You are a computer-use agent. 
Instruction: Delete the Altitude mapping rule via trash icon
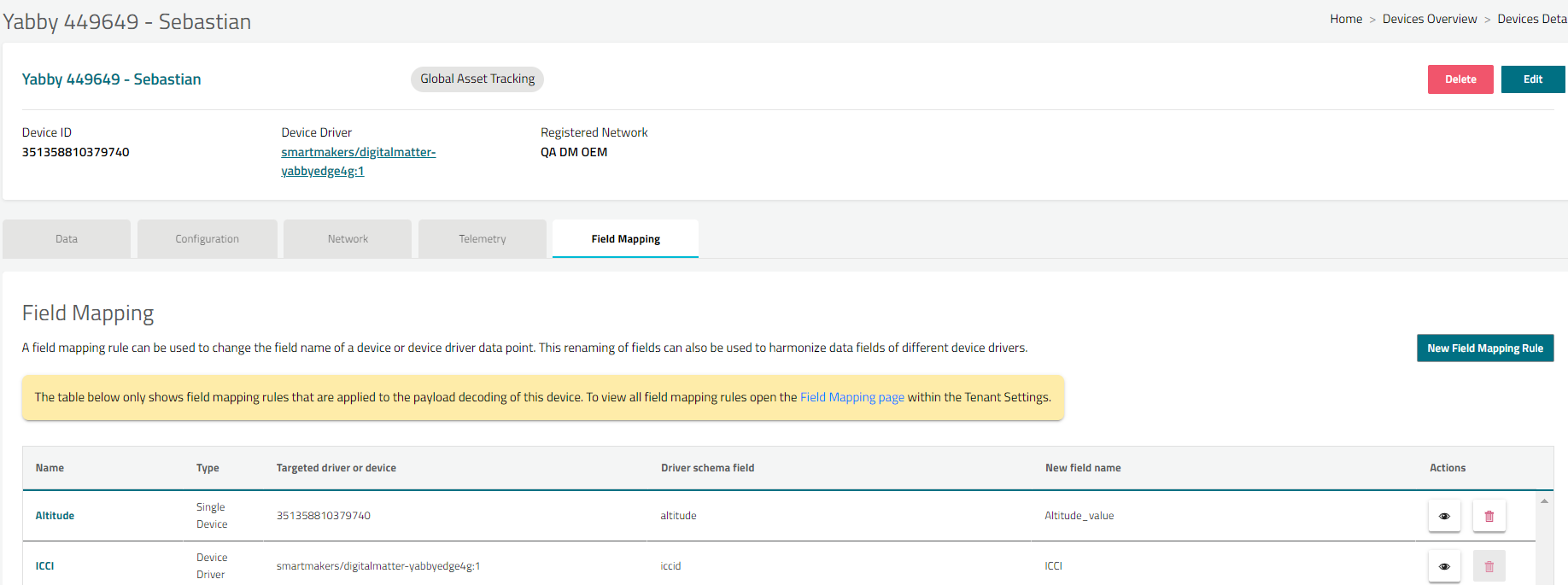click(1489, 516)
